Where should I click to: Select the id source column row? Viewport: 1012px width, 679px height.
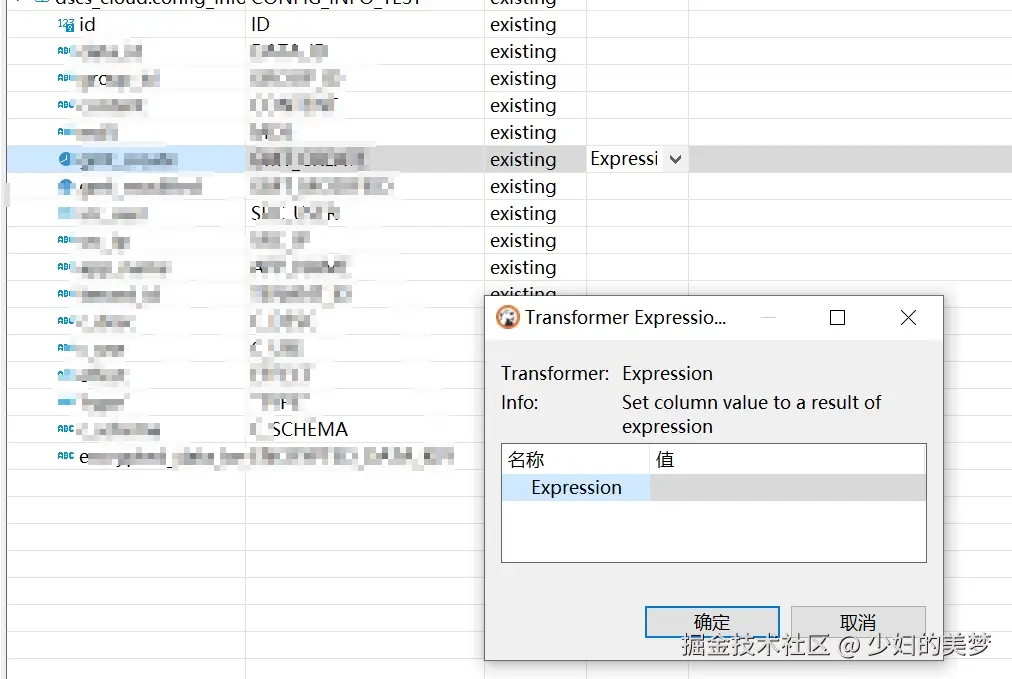click(88, 25)
